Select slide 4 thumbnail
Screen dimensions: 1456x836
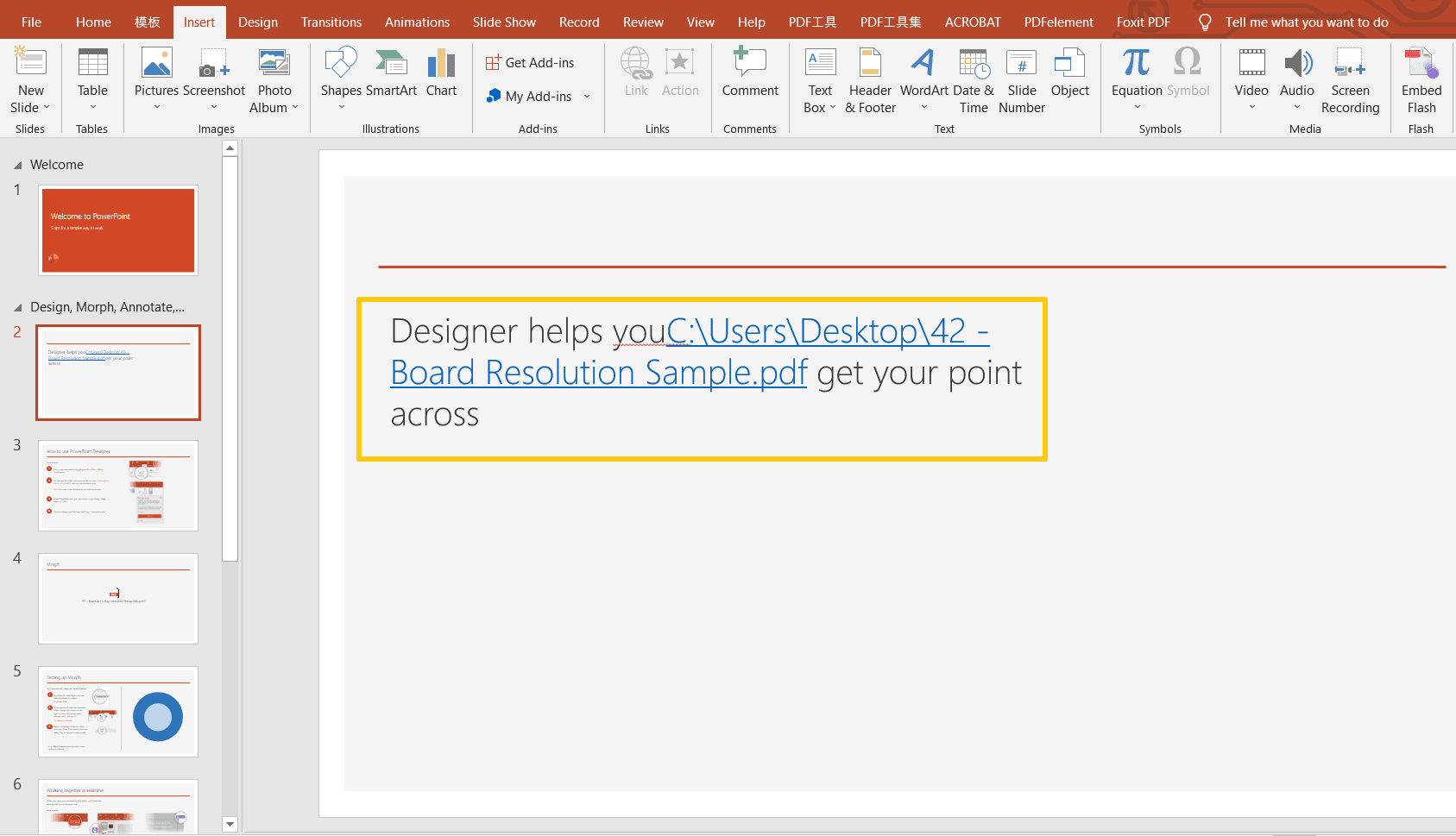coord(118,598)
